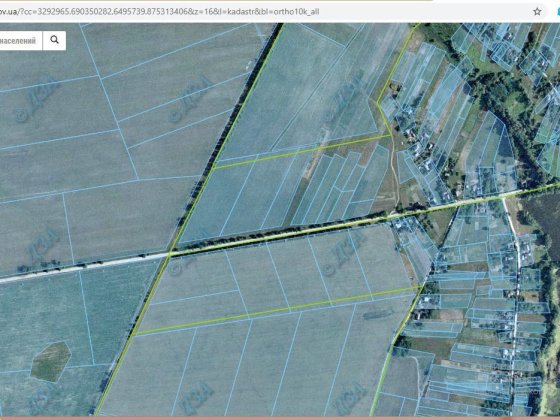Viewport: 560px width, 420px height.
Task: Select the URL in the address bar
Action: point(159,11)
